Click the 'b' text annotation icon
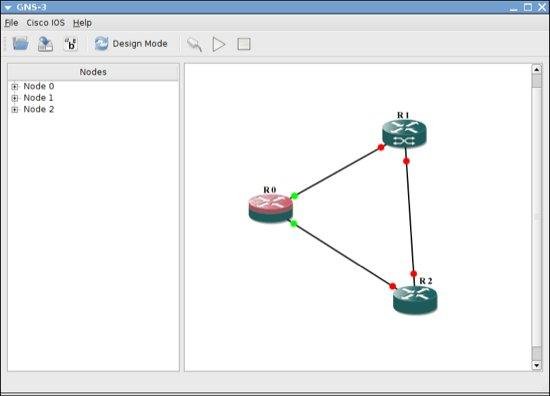Image resolution: width=550 pixels, height=396 pixels. [x=71, y=44]
